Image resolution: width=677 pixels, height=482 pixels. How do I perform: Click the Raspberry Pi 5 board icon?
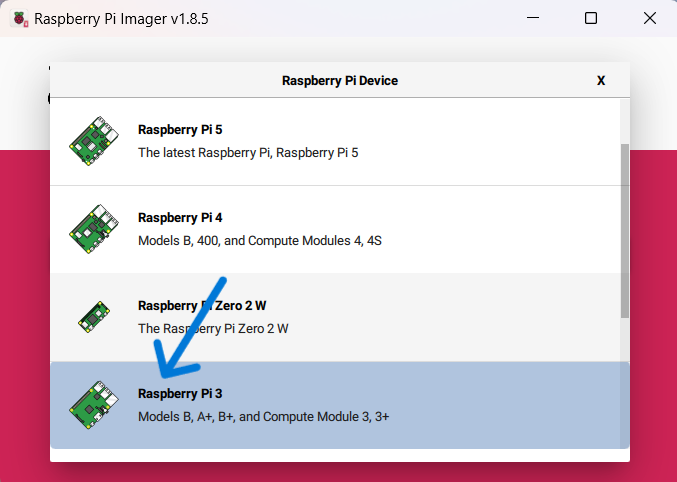click(94, 141)
